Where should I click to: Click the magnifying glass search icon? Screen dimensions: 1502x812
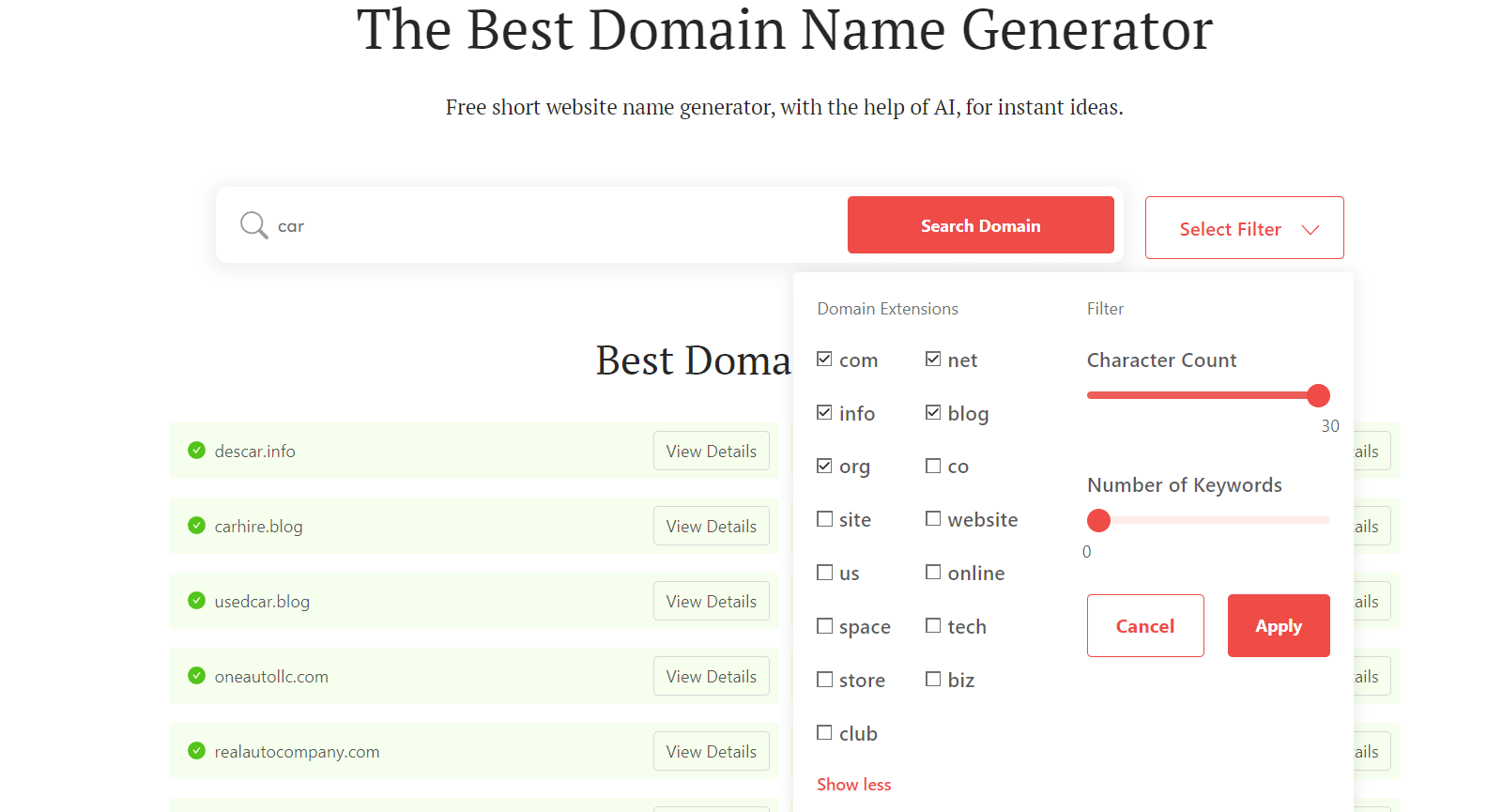click(253, 225)
